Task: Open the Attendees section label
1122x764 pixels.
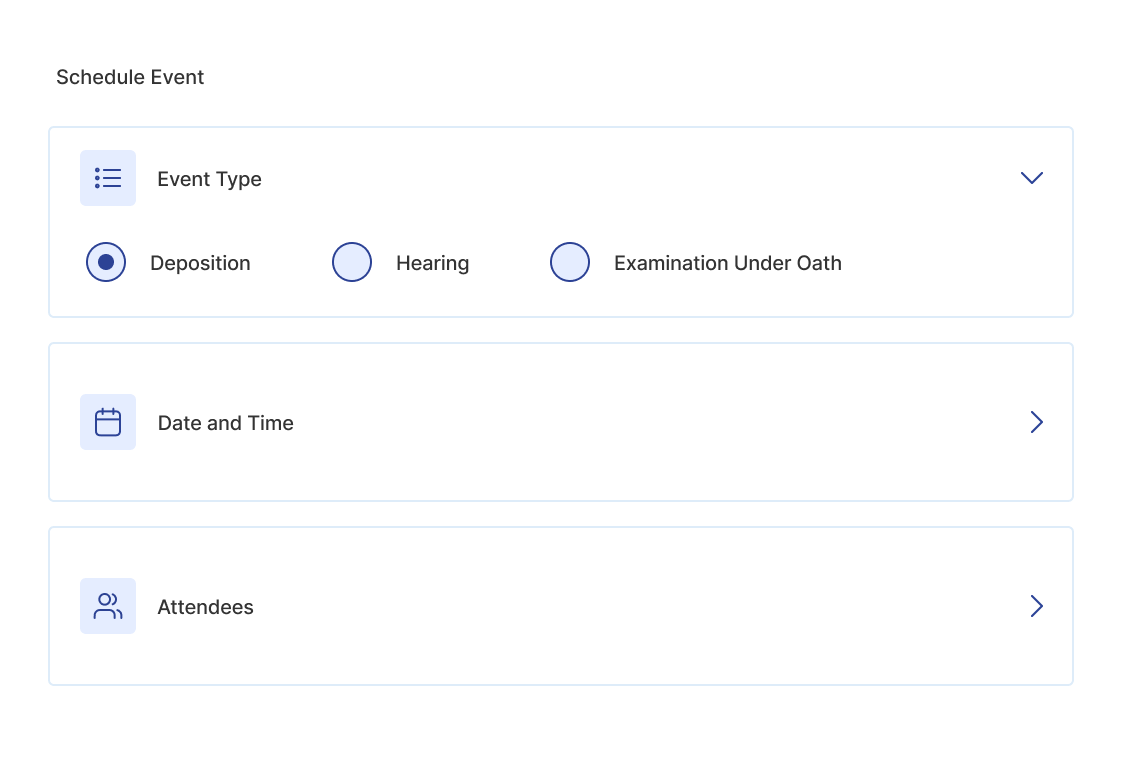Action: coord(205,607)
